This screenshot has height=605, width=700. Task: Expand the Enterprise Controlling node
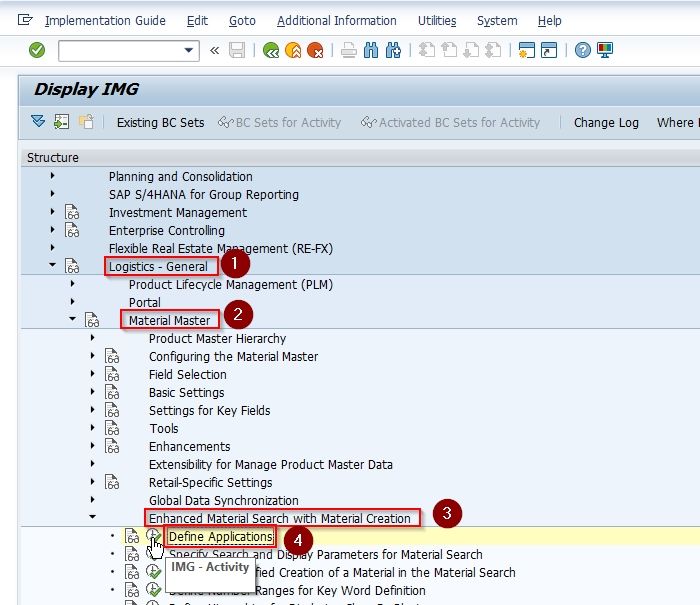coord(53,230)
